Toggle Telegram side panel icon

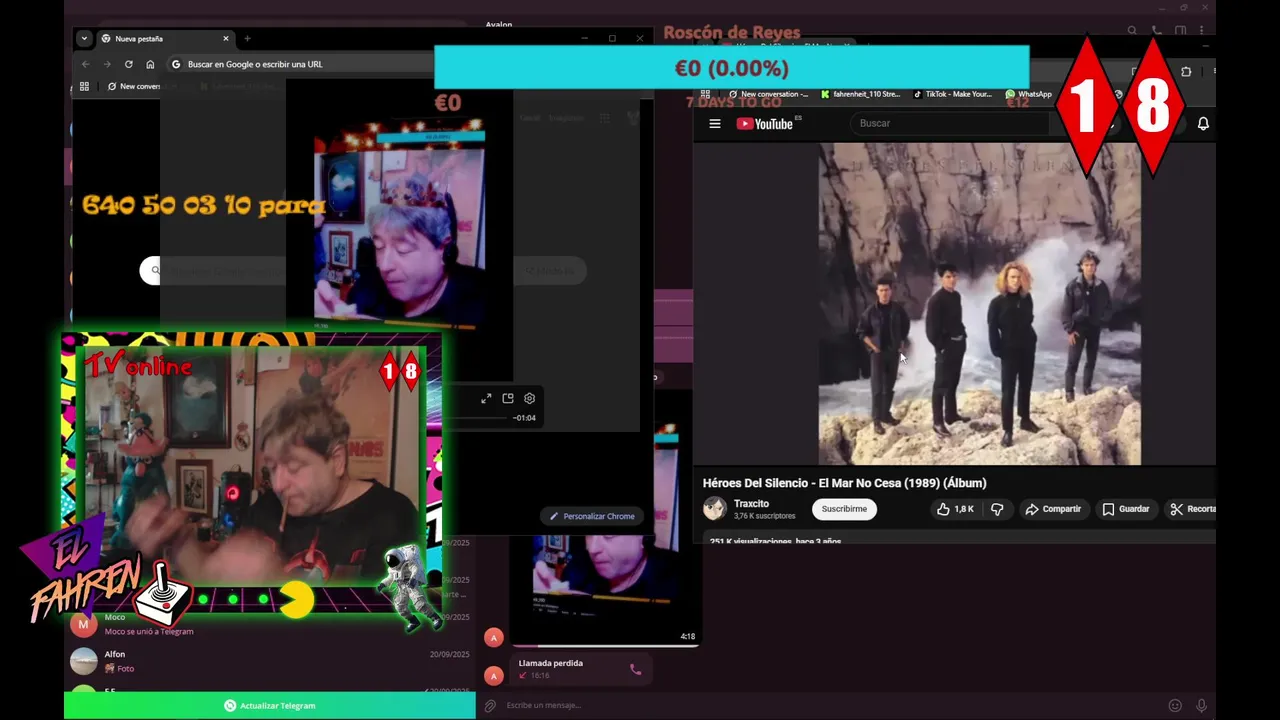[x=1181, y=31]
